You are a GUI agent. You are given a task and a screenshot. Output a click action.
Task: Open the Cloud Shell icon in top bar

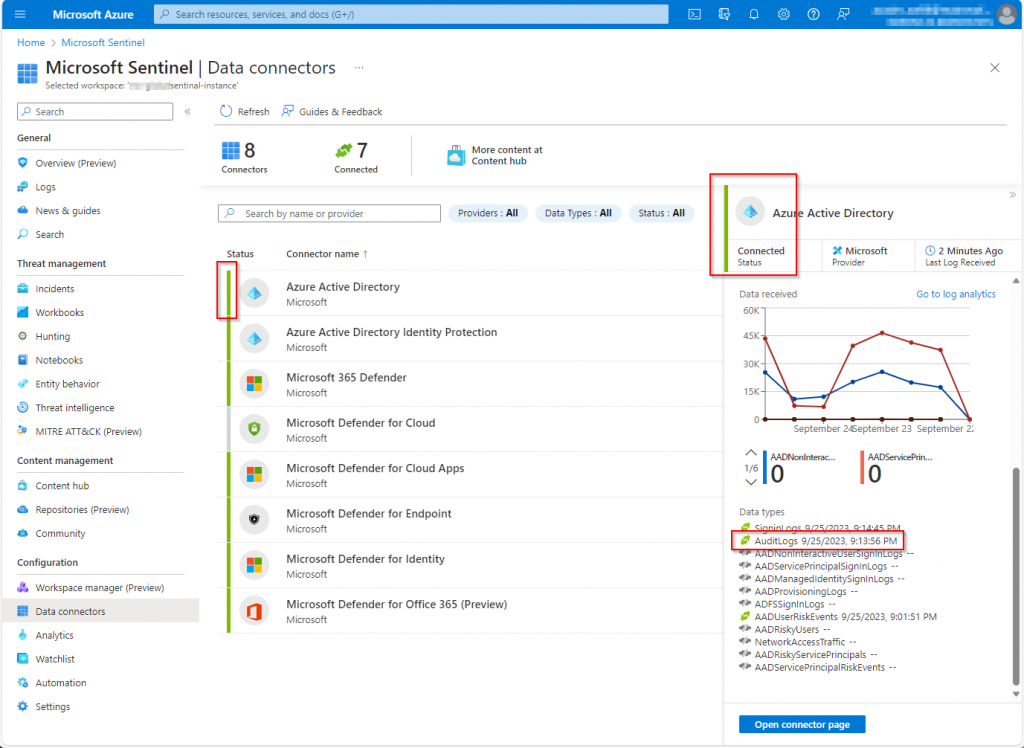694,14
